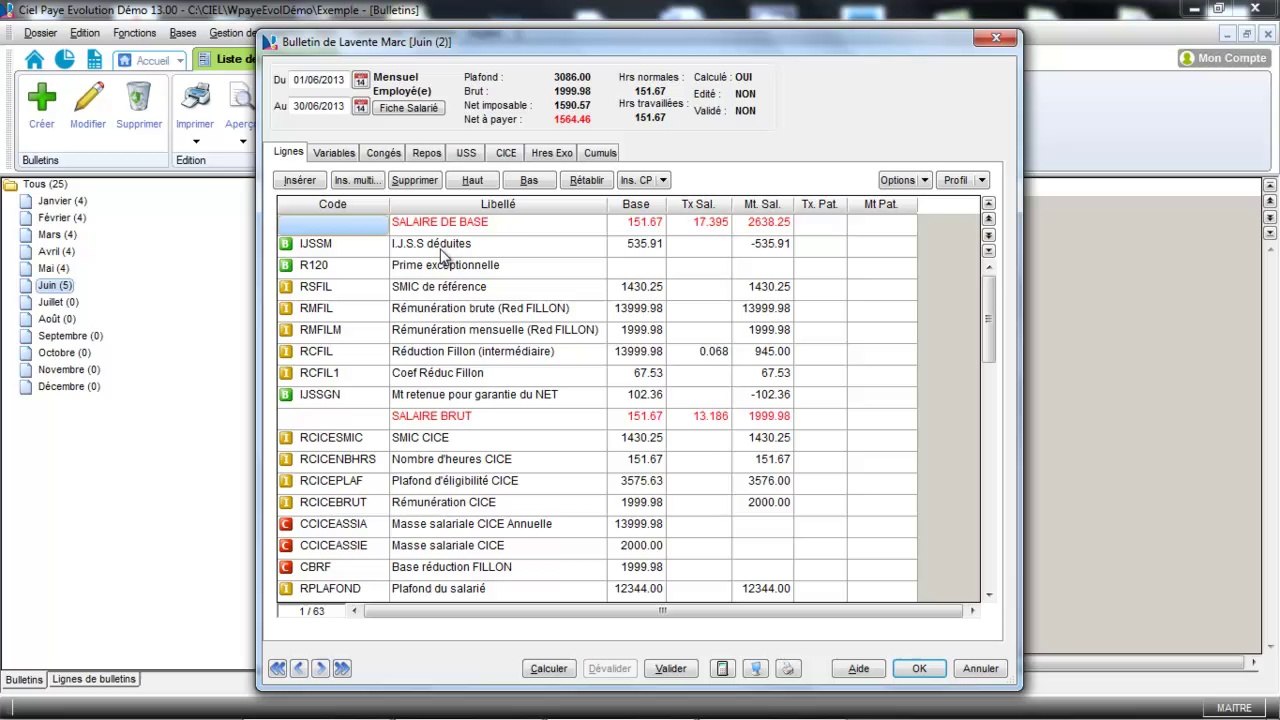Screen dimensions: 1280x720
Task: Click the green B icon on R120 row
Action: click(286, 265)
